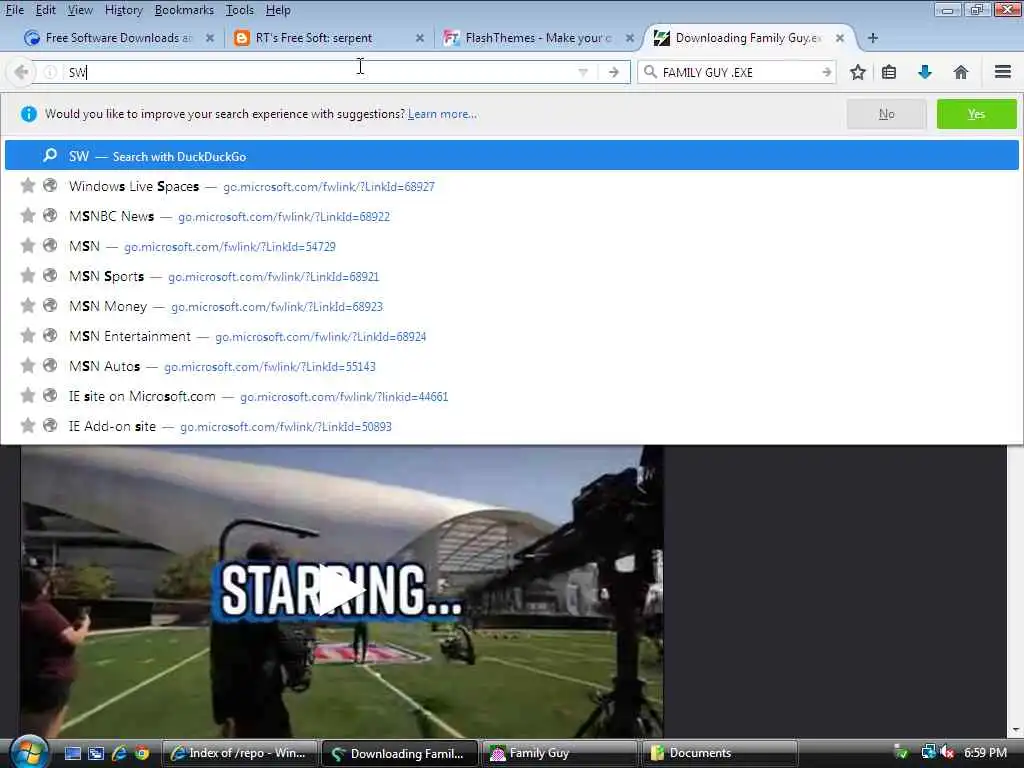
Task: Select MSN Entertainment suggestion
Action: coord(511,336)
